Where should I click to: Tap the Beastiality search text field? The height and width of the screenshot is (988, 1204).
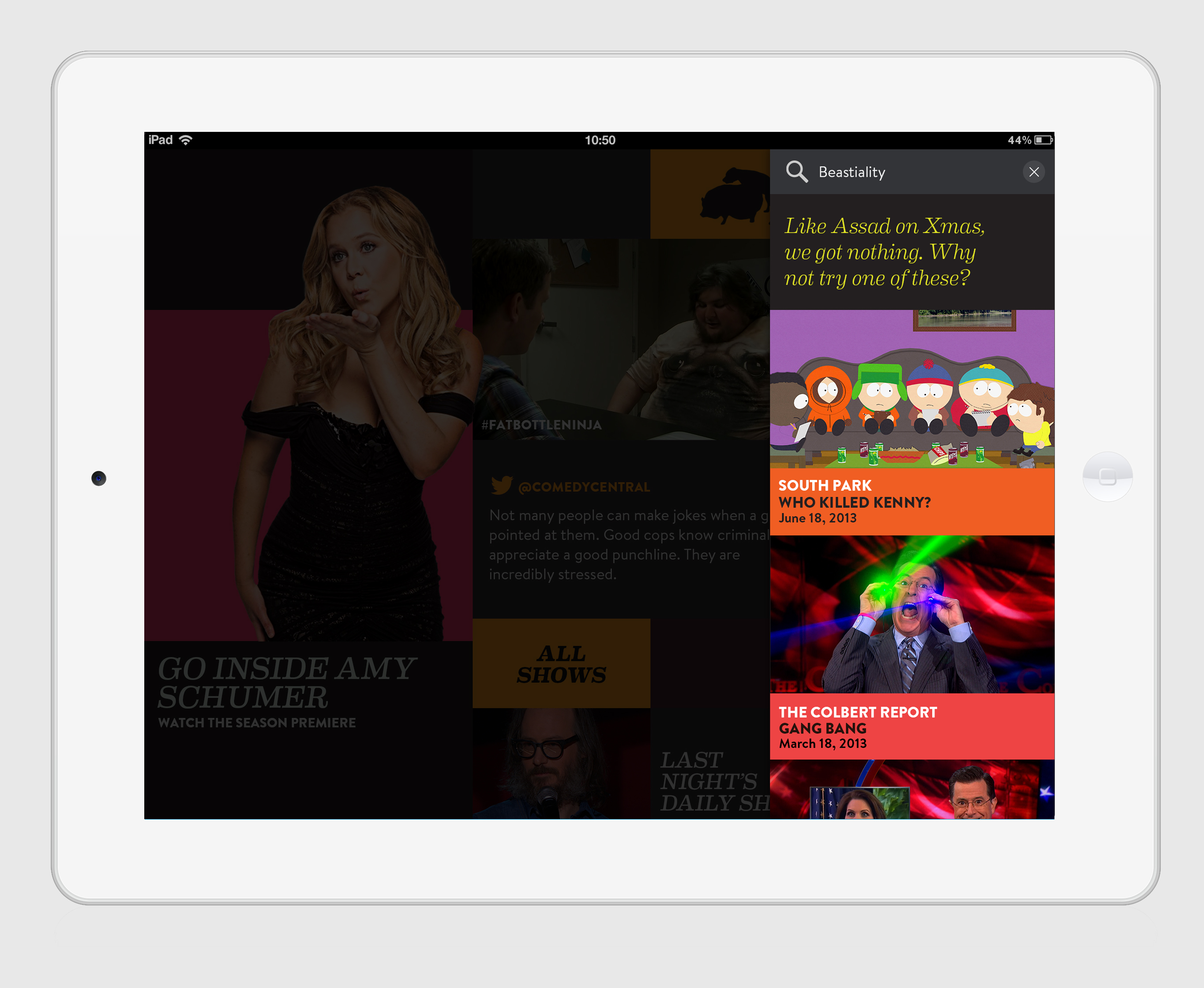[851, 172]
